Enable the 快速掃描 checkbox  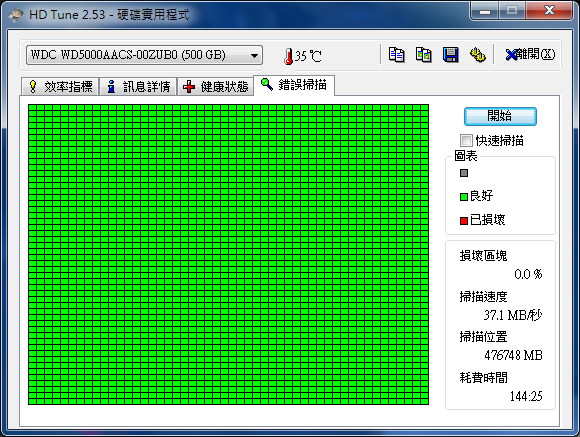point(466,141)
